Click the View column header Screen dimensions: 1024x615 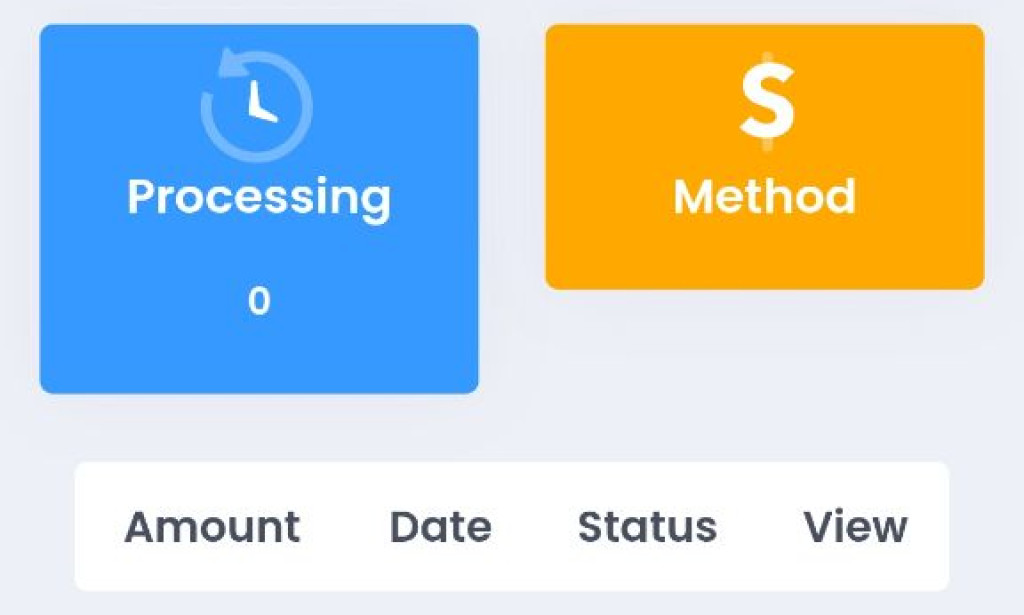coord(855,527)
